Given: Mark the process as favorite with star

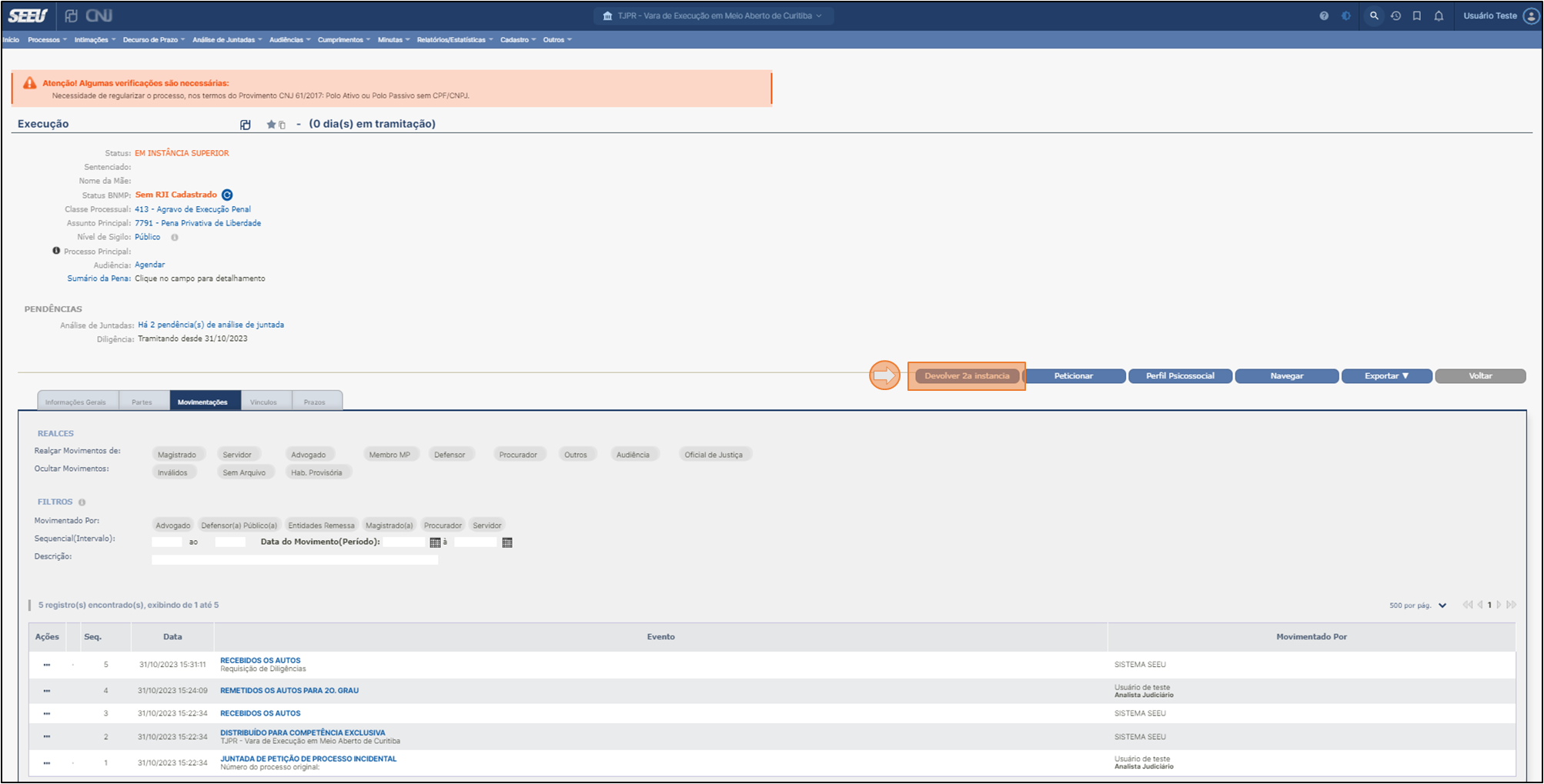Looking at the screenshot, I should 271,125.
